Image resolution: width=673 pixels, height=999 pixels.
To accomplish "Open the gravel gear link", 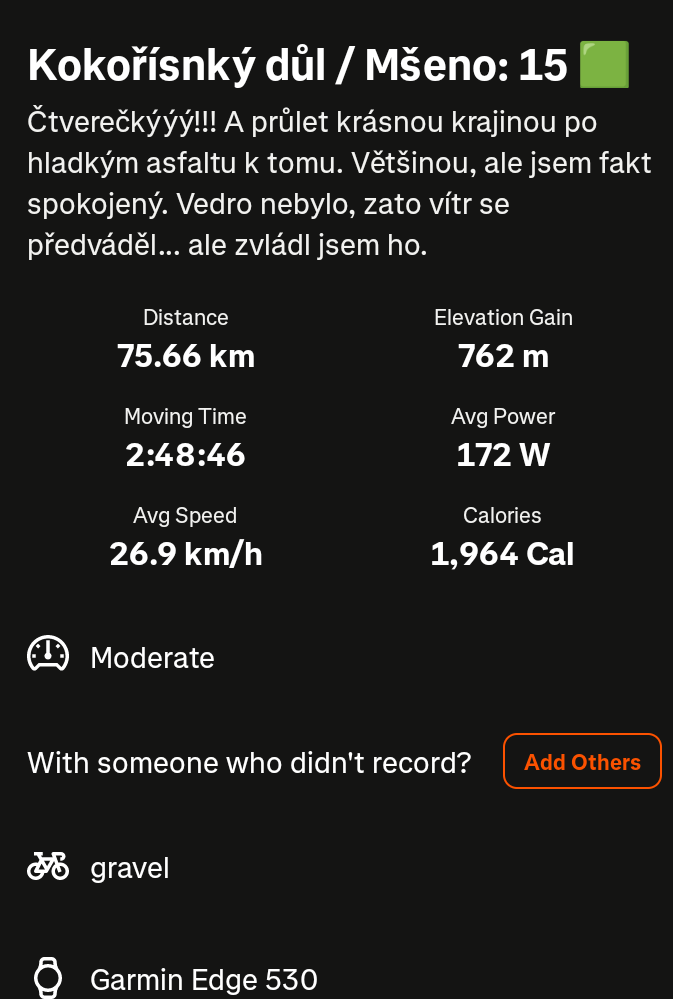I will pos(130,868).
